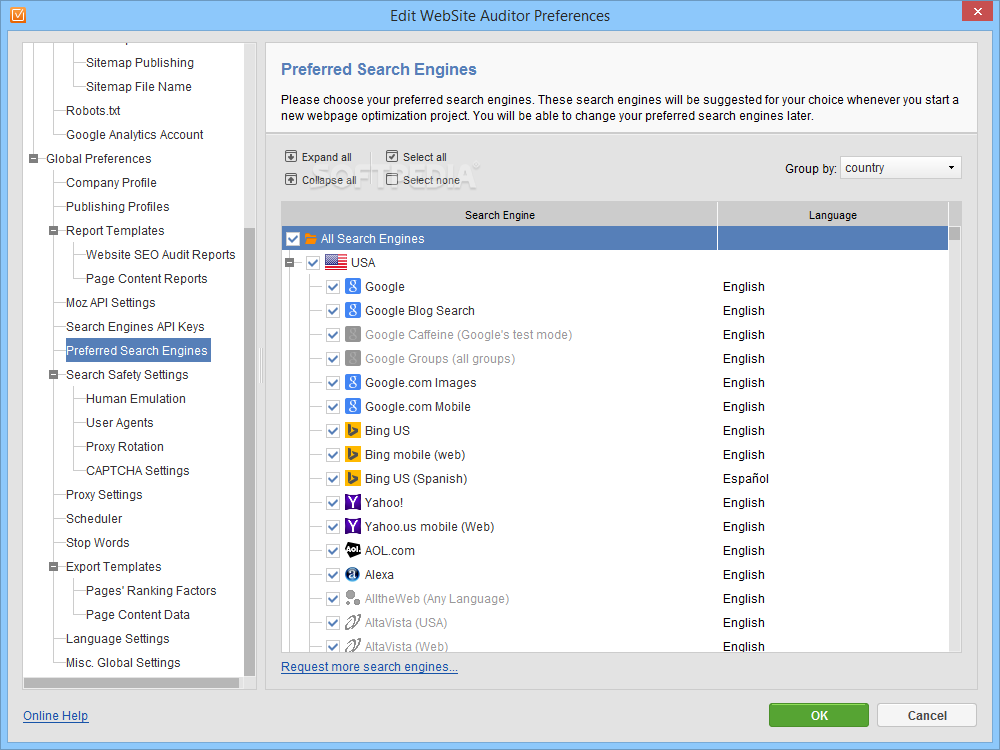The height and width of the screenshot is (750, 1000).
Task: Toggle the USA country checkbox
Action: click(312, 263)
